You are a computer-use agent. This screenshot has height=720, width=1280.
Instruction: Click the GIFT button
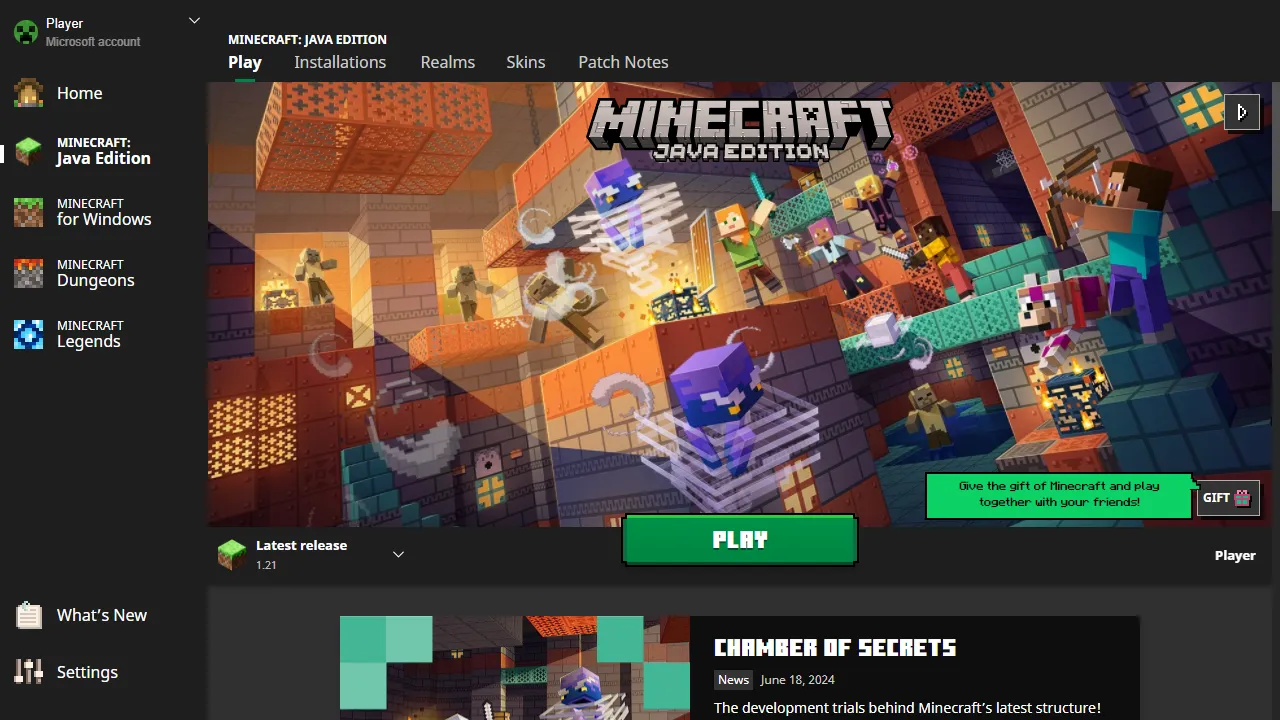[x=1228, y=497]
